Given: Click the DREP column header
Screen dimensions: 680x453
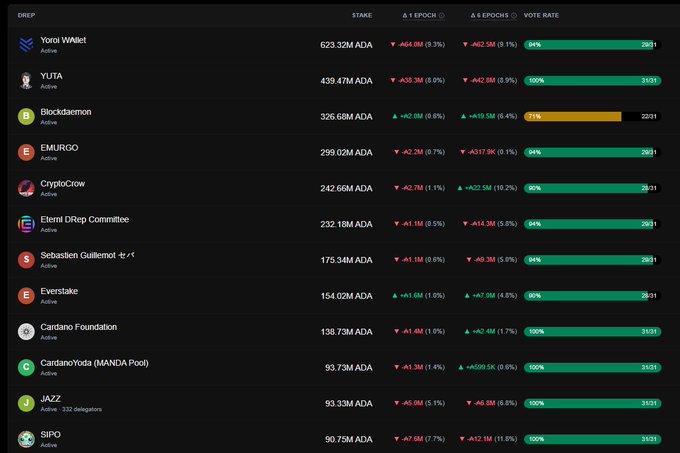Looking at the screenshot, I should point(26,15).
